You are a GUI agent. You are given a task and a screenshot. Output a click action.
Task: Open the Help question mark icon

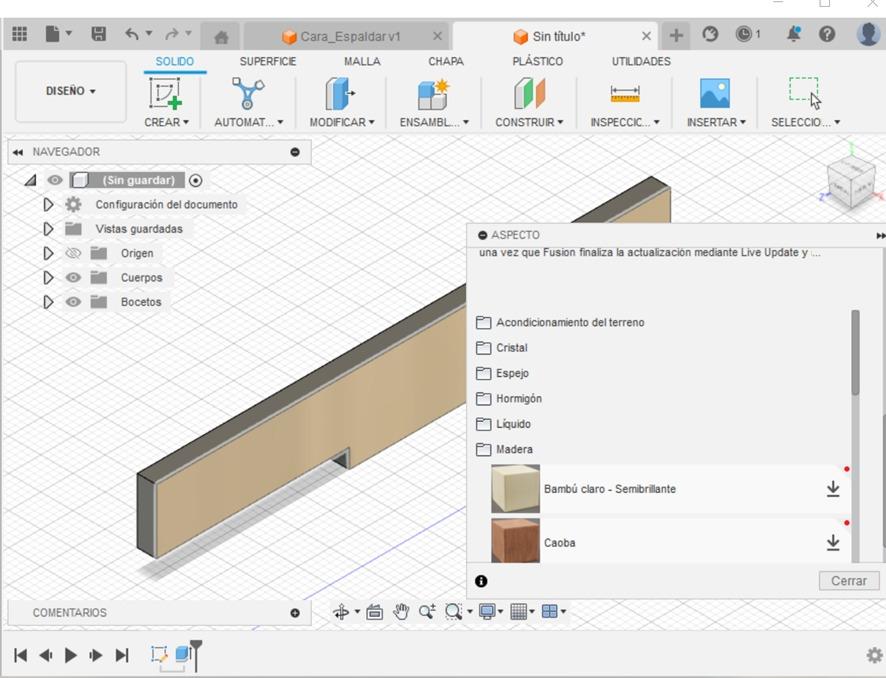pos(827,34)
